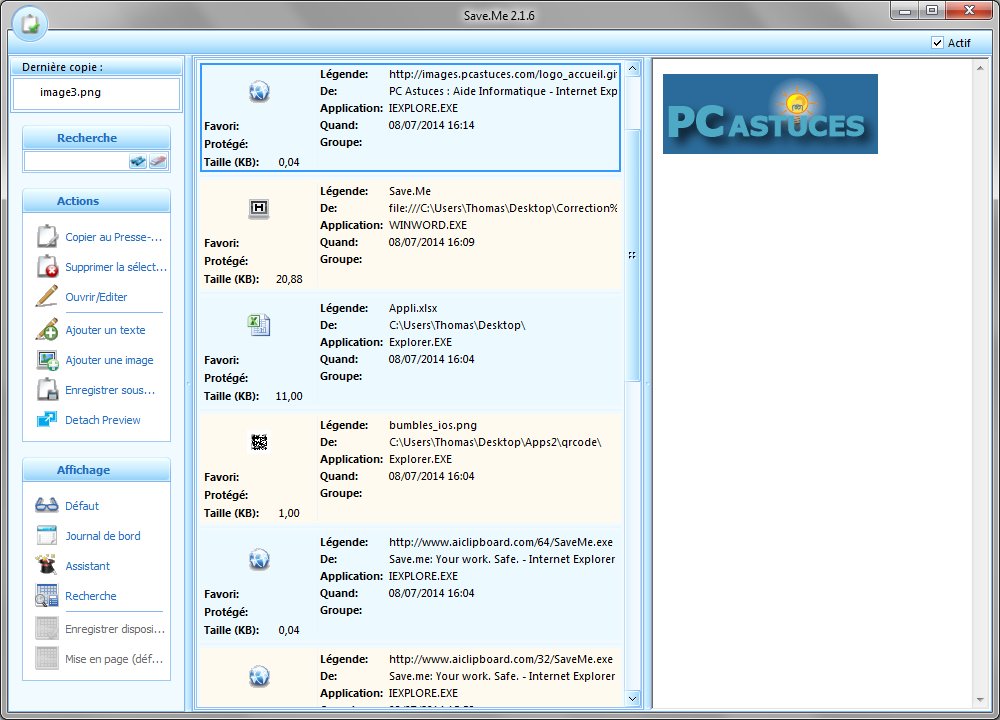1000x720 pixels.
Task: Choose Ajouter un texte
Action: [x=105, y=330]
